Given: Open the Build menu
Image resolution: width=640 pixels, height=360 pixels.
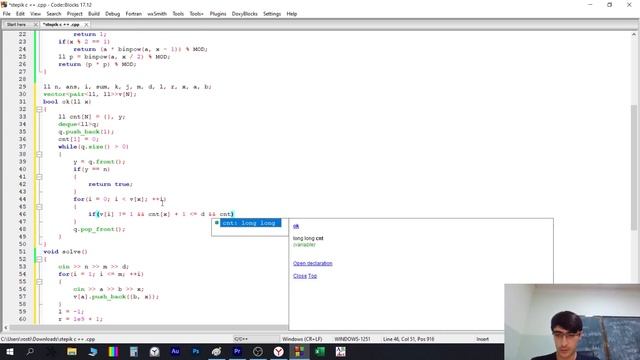Looking at the screenshot, I should (94, 14).
